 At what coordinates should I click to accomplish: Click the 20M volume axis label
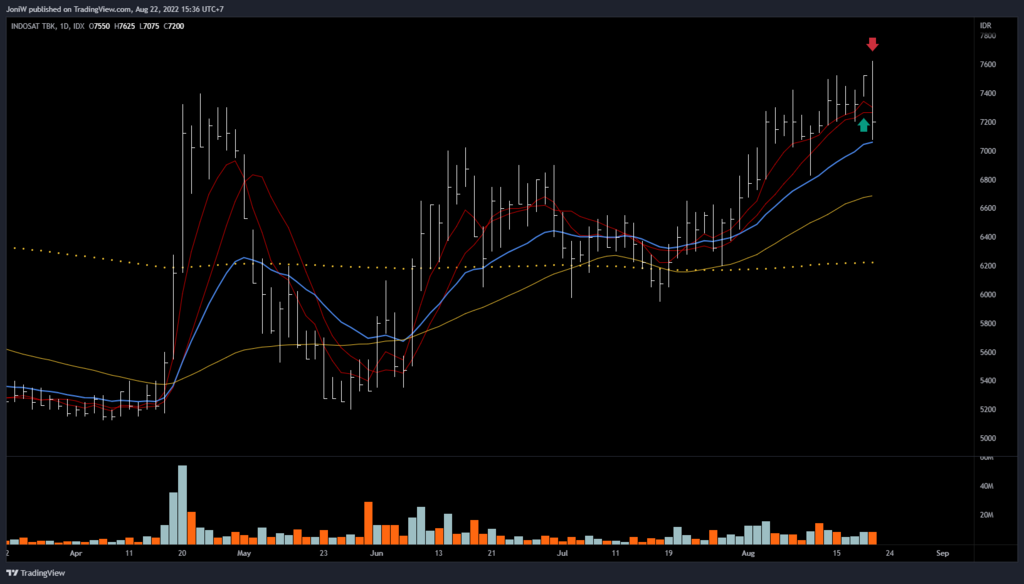(x=988, y=515)
